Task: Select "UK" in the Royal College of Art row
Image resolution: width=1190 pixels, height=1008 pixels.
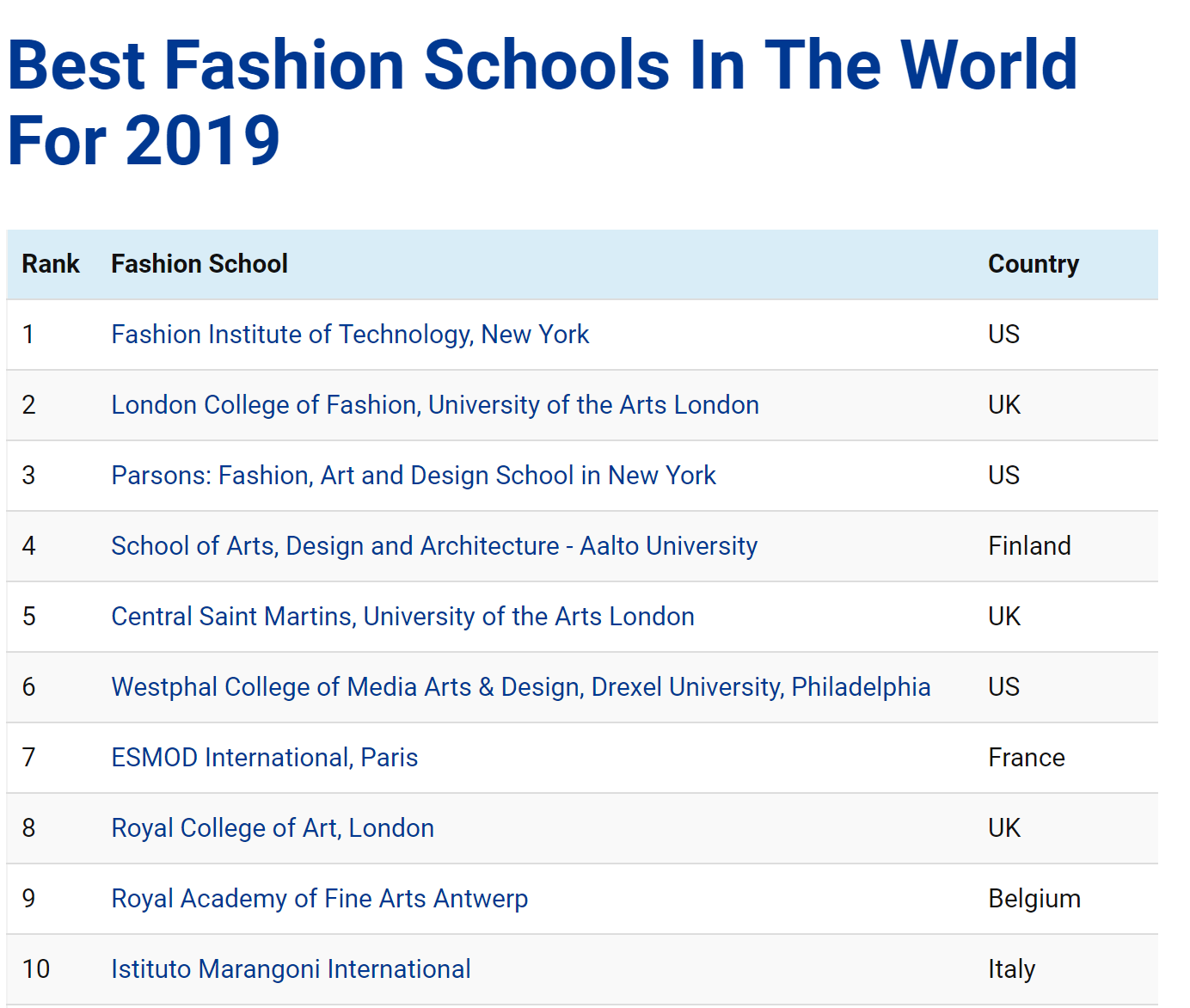Action: [x=1004, y=828]
